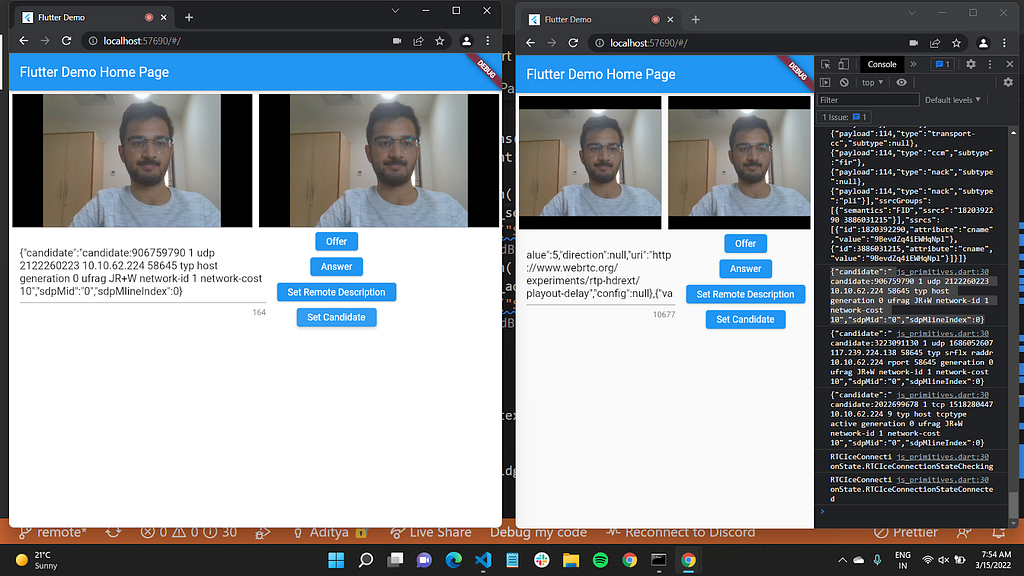Open top context dropdown in console
The image size is (1024, 576).
(872, 82)
